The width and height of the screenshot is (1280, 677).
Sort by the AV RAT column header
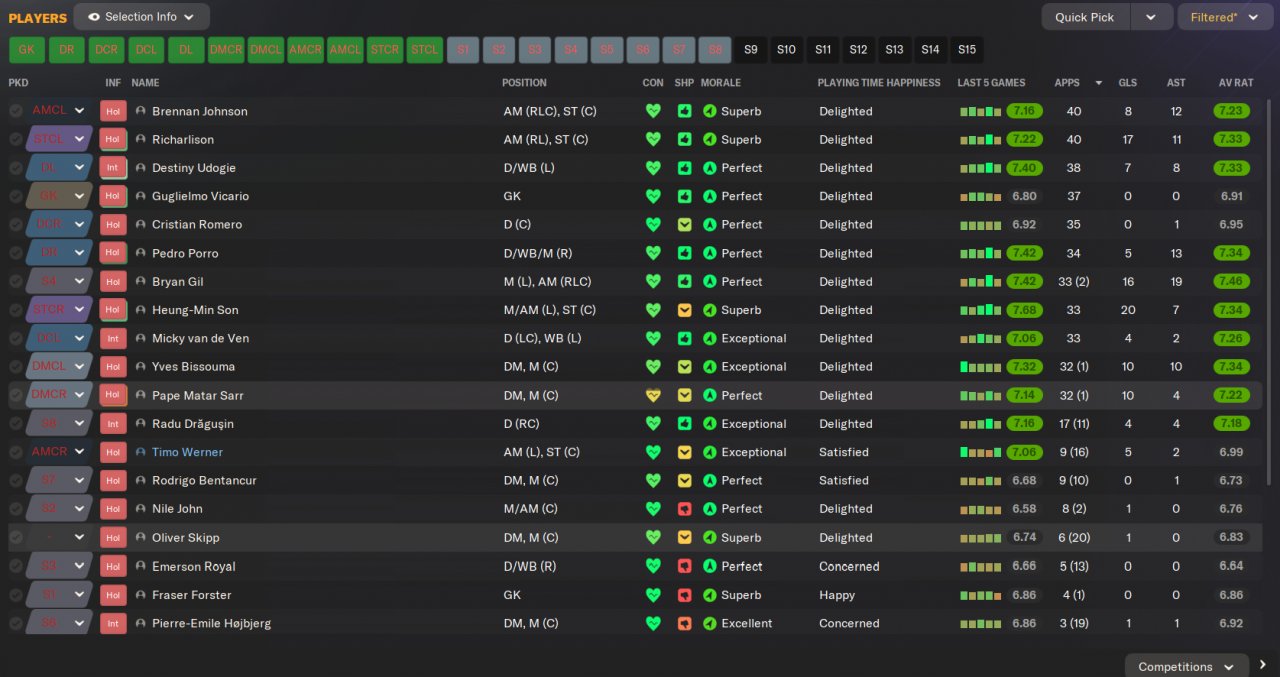point(1236,83)
